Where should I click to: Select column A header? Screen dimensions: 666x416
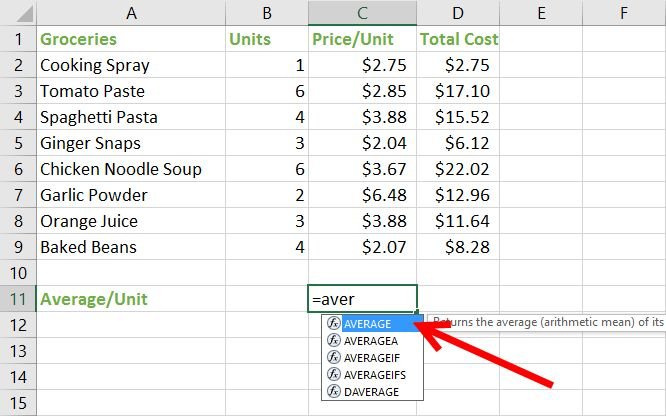(131, 13)
